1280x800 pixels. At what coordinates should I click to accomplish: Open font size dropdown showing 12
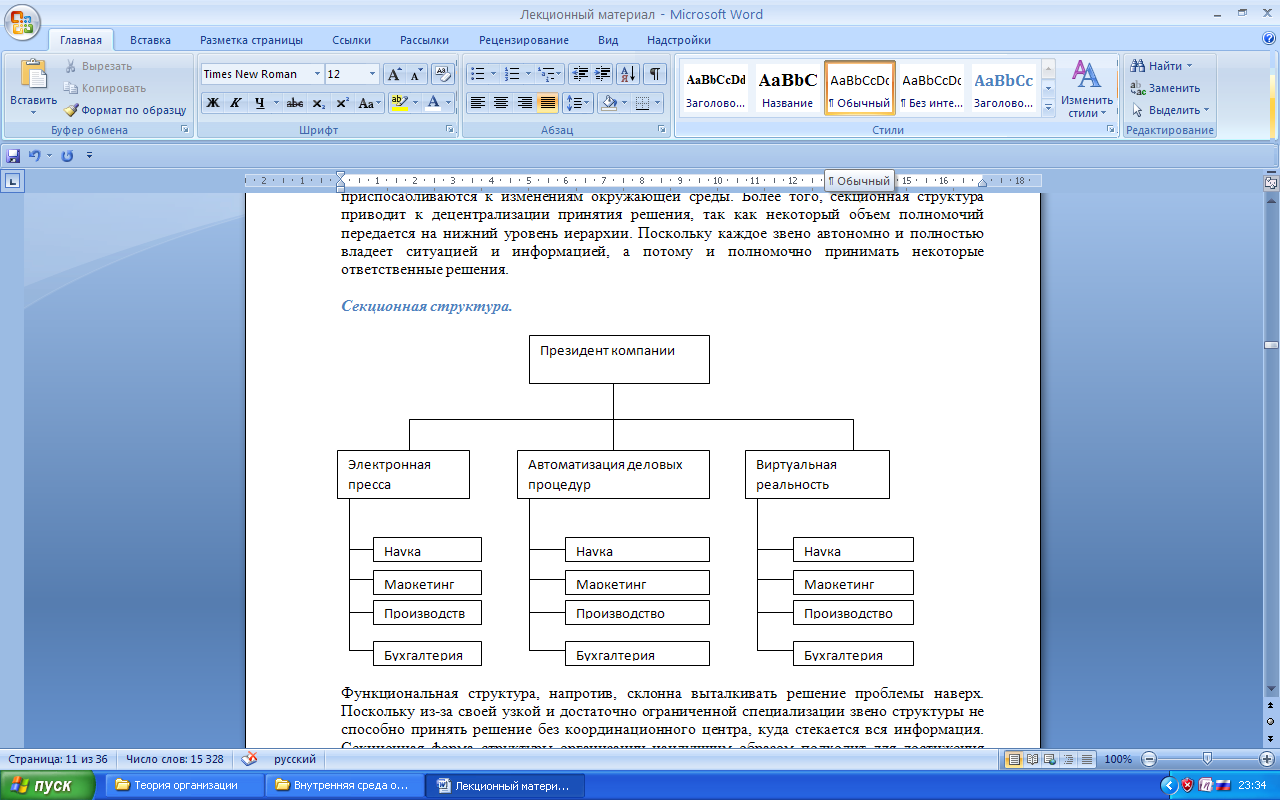[373, 74]
